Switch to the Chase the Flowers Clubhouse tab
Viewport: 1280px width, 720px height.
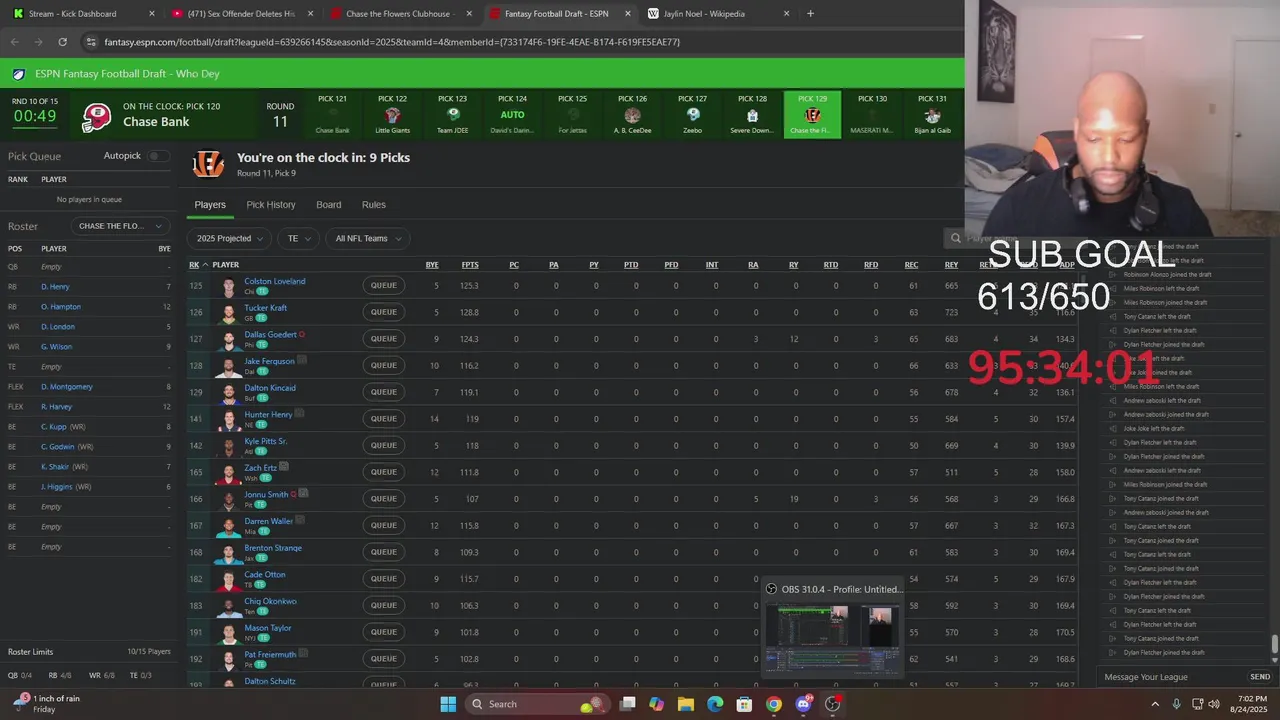point(400,14)
